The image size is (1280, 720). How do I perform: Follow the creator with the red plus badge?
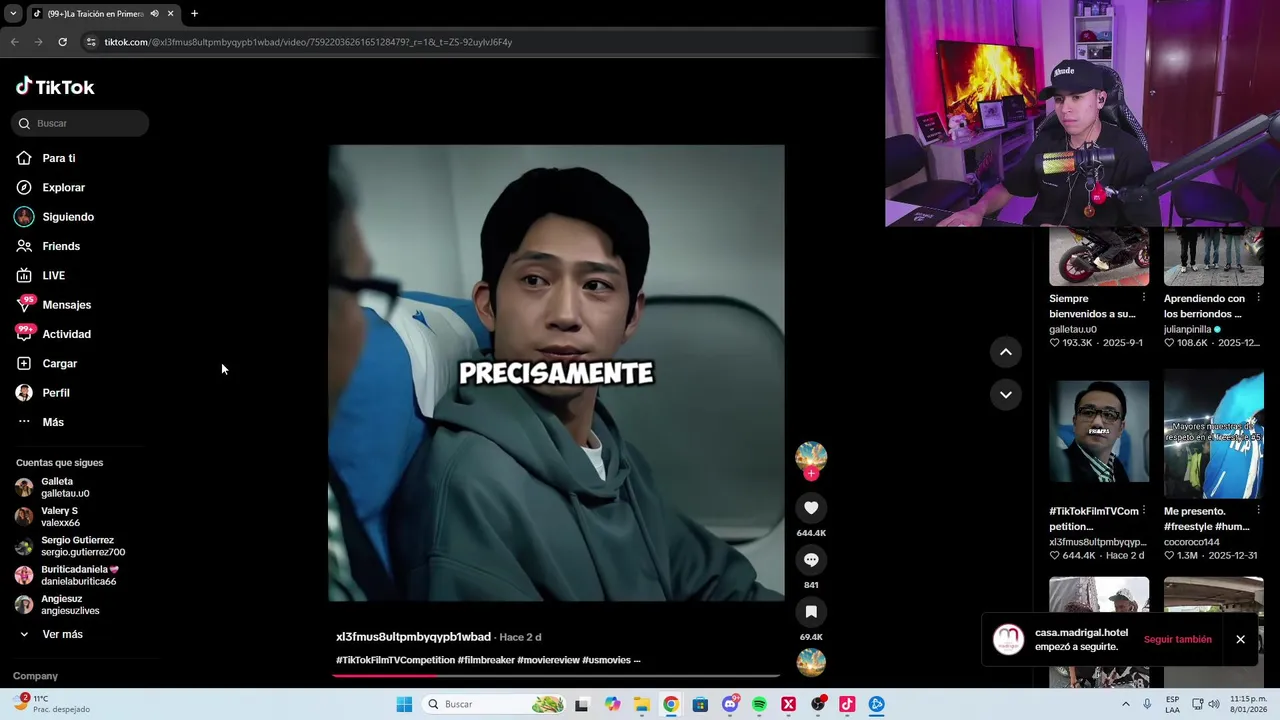point(811,474)
